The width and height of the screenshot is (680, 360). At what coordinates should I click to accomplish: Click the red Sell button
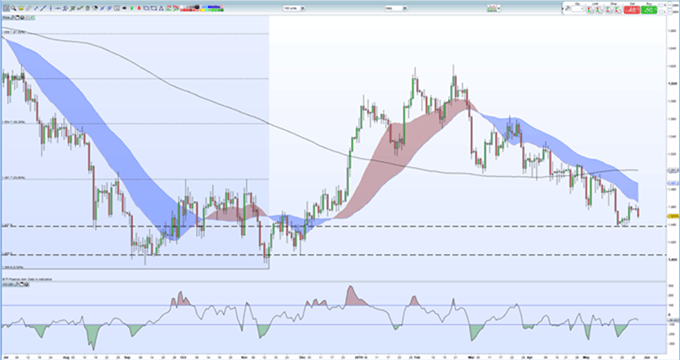click(x=632, y=10)
